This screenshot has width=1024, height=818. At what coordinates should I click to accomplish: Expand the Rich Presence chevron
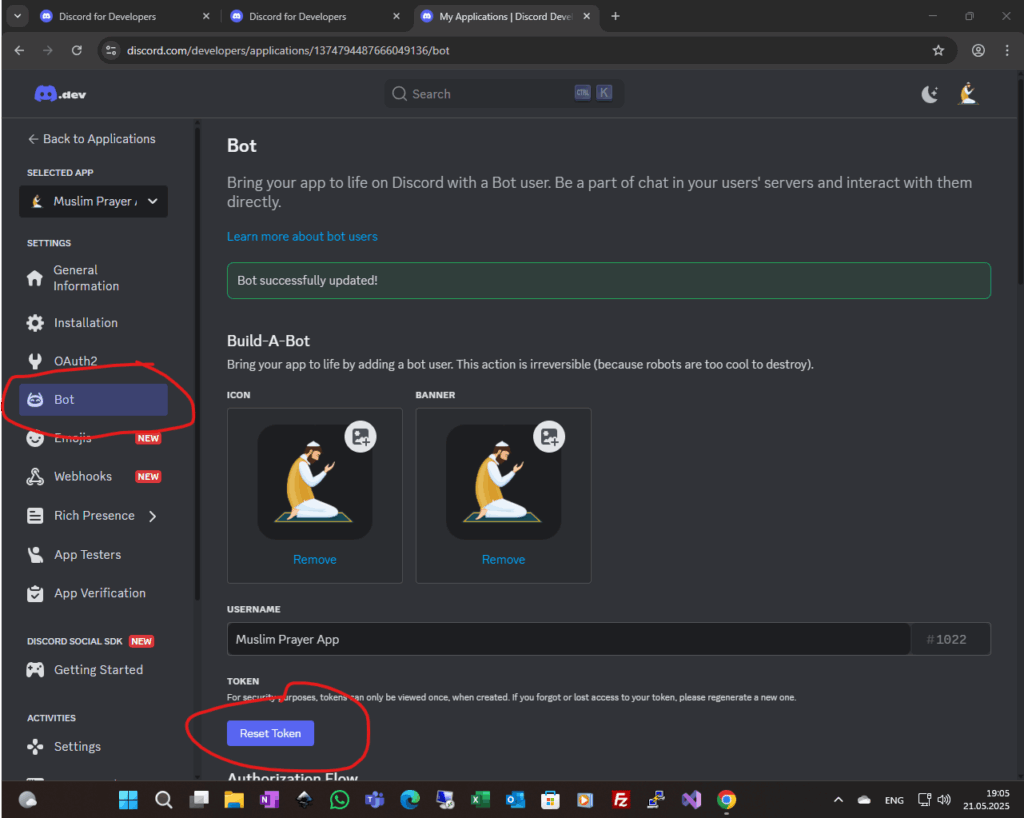point(152,516)
